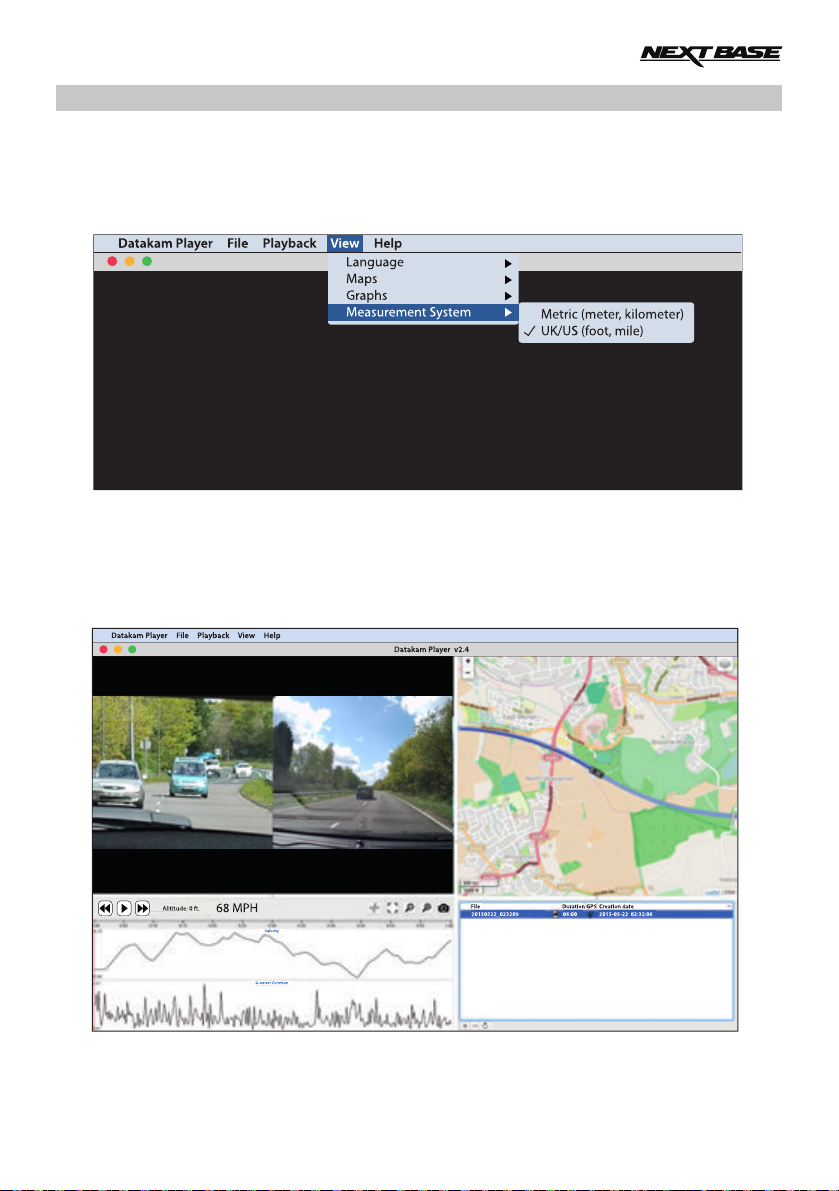Click the speed graph line
The width and height of the screenshot is (839, 1191).
(x=273, y=954)
